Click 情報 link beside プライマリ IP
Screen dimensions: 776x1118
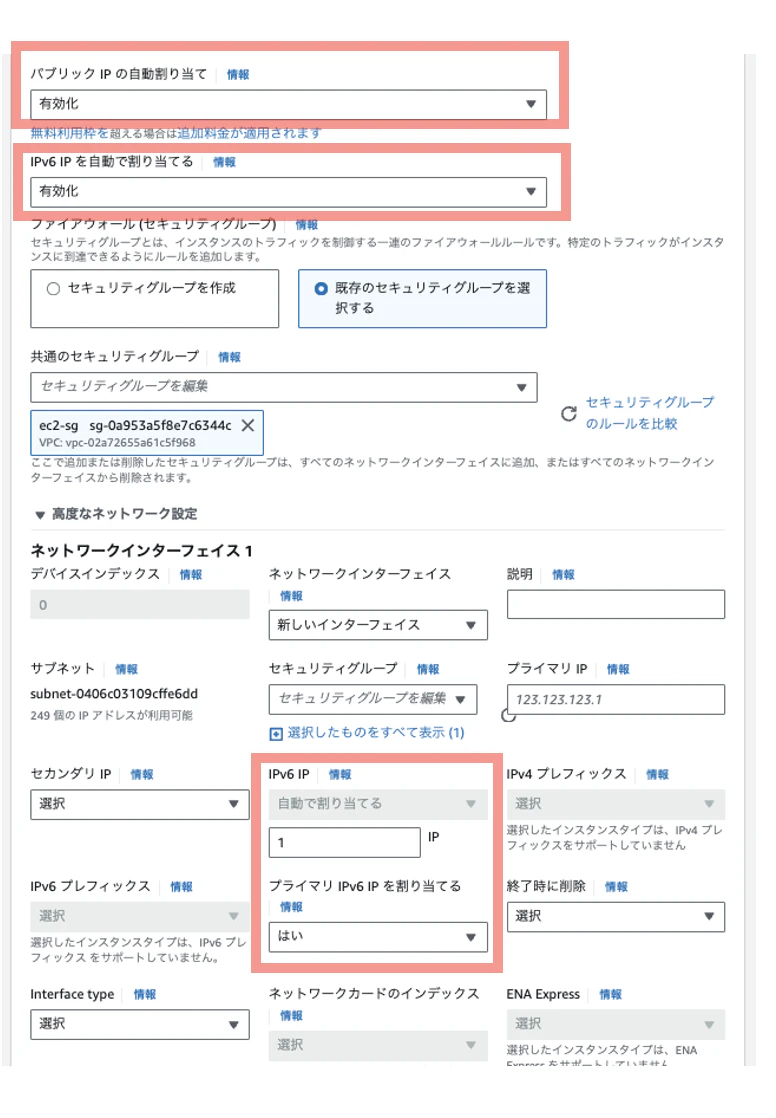618,670
